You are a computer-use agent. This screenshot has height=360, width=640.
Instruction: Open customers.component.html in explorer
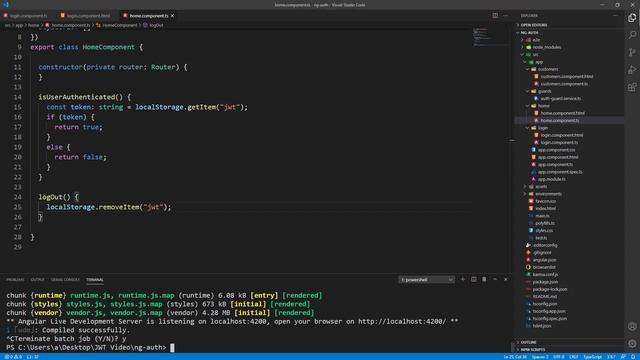pos(567,76)
